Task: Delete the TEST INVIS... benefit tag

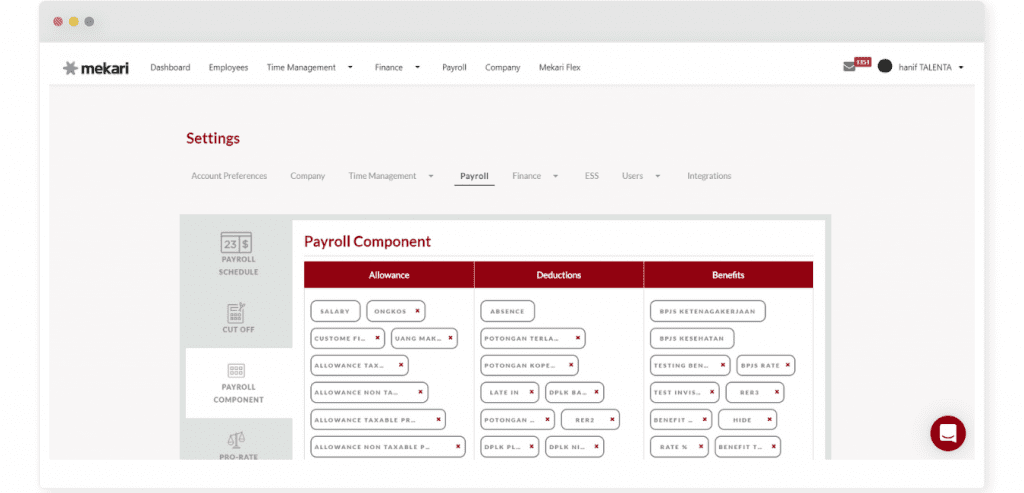Action: 712,392
